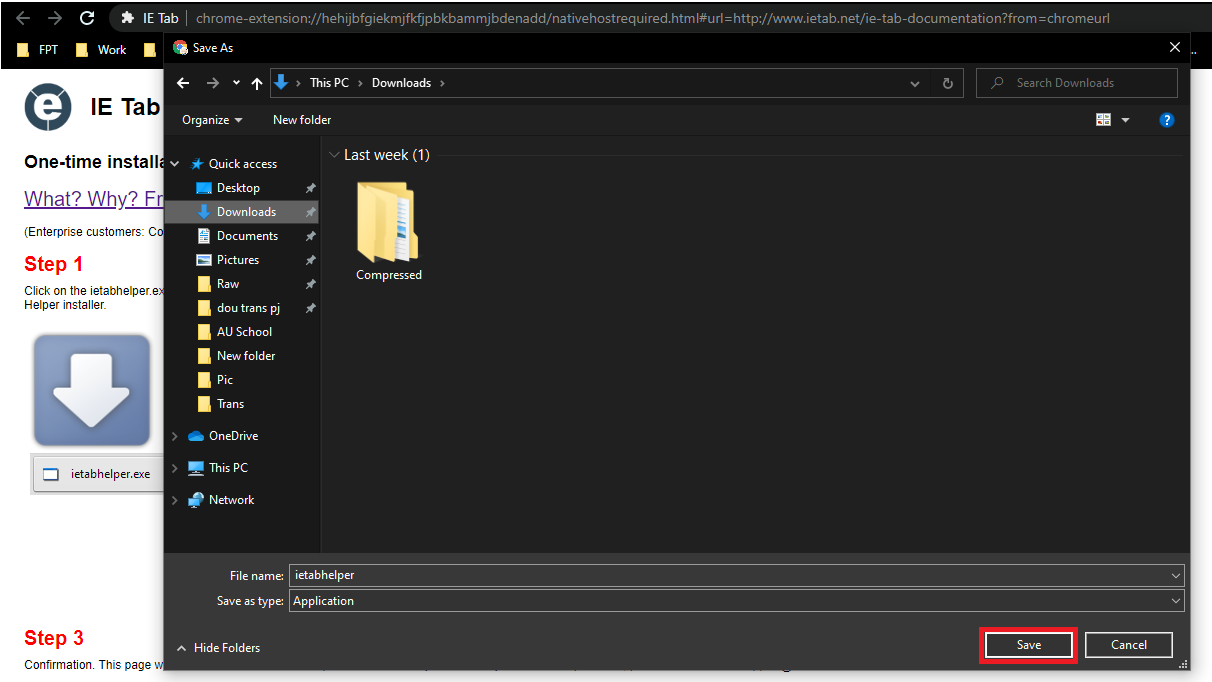This screenshot has height=682, width=1212.
Task: Select Network in navigation pane
Action: tap(231, 500)
